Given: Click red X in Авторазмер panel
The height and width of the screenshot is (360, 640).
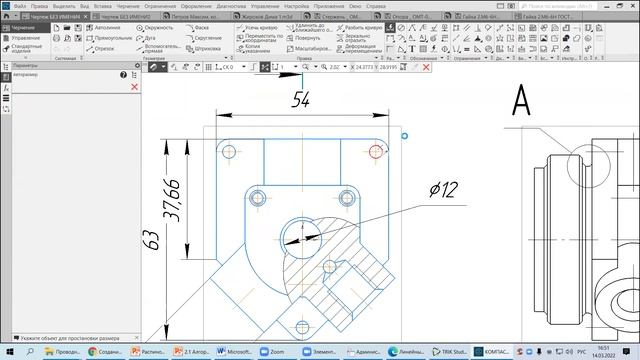Looking at the screenshot, I should (x=134, y=87).
